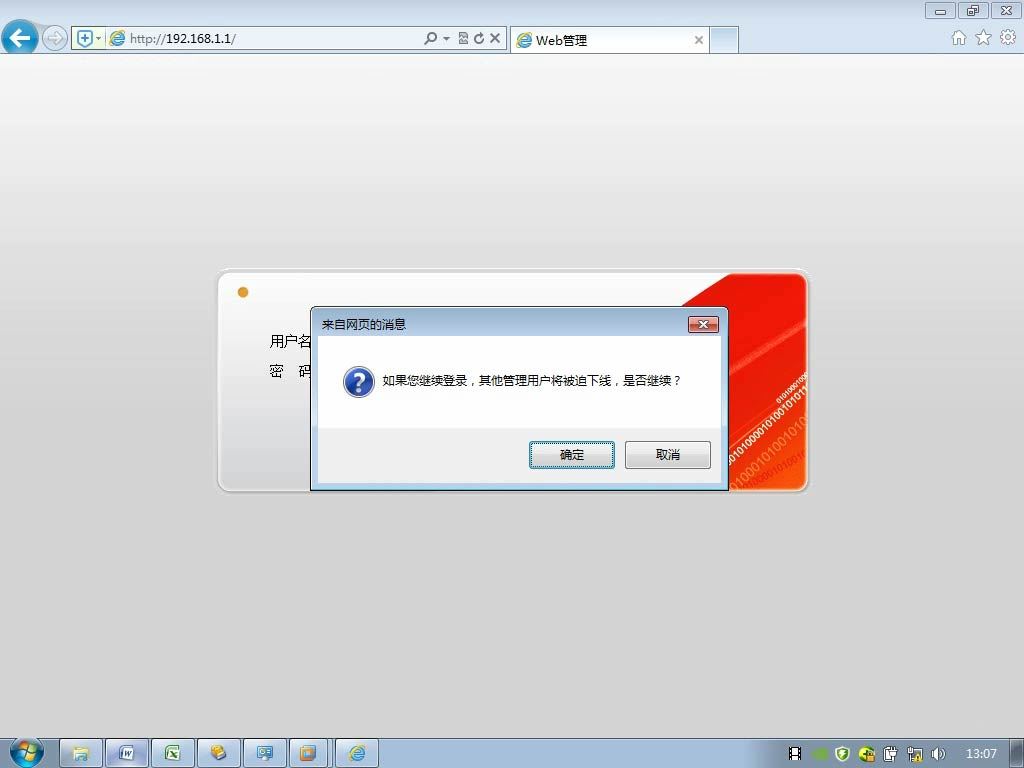Image resolution: width=1024 pixels, height=768 pixels.
Task: Click the 取消 button in the dialog
Action: 667,455
